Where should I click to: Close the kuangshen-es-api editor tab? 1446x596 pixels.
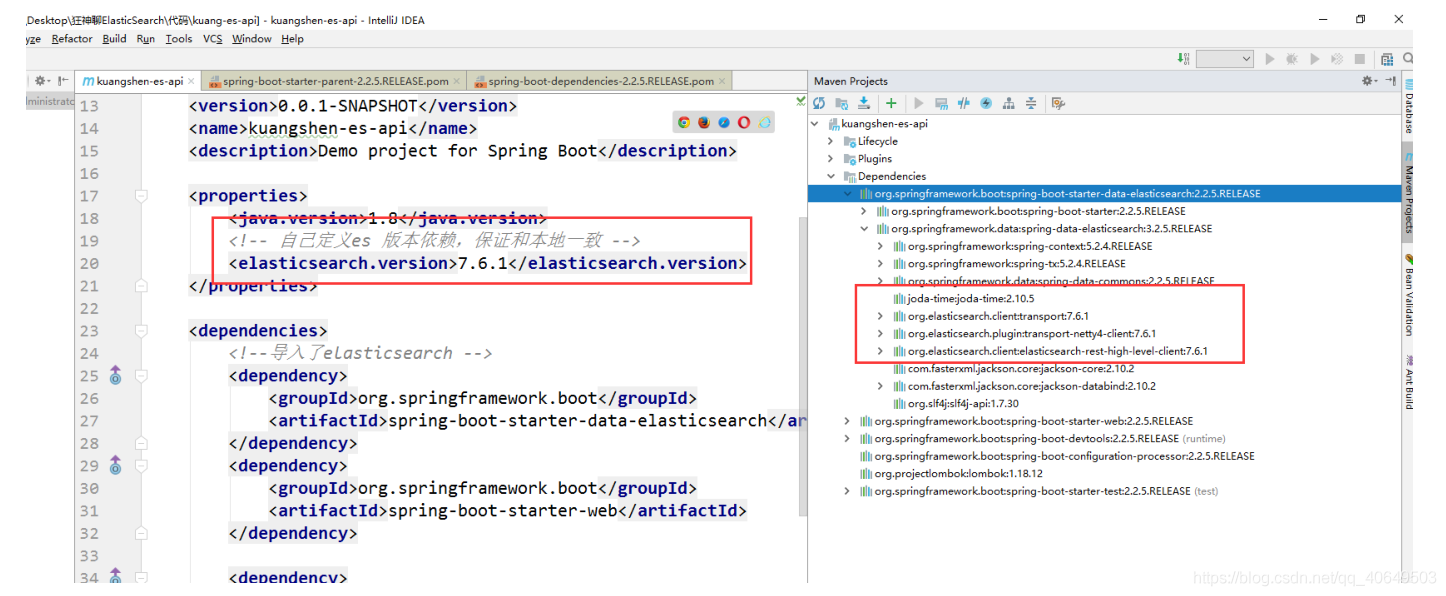point(192,81)
